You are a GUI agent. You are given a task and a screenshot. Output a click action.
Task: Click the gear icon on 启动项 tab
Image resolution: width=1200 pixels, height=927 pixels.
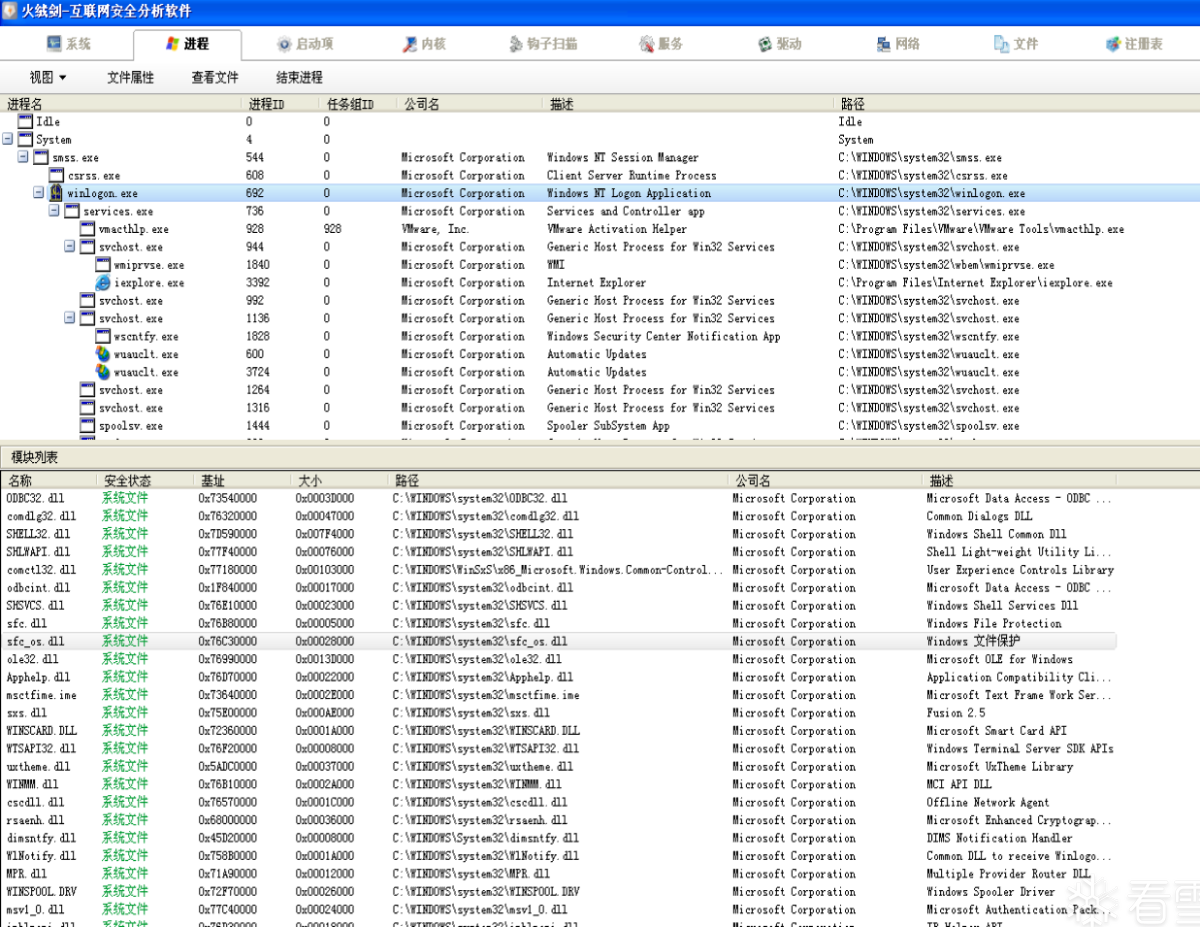[x=284, y=44]
